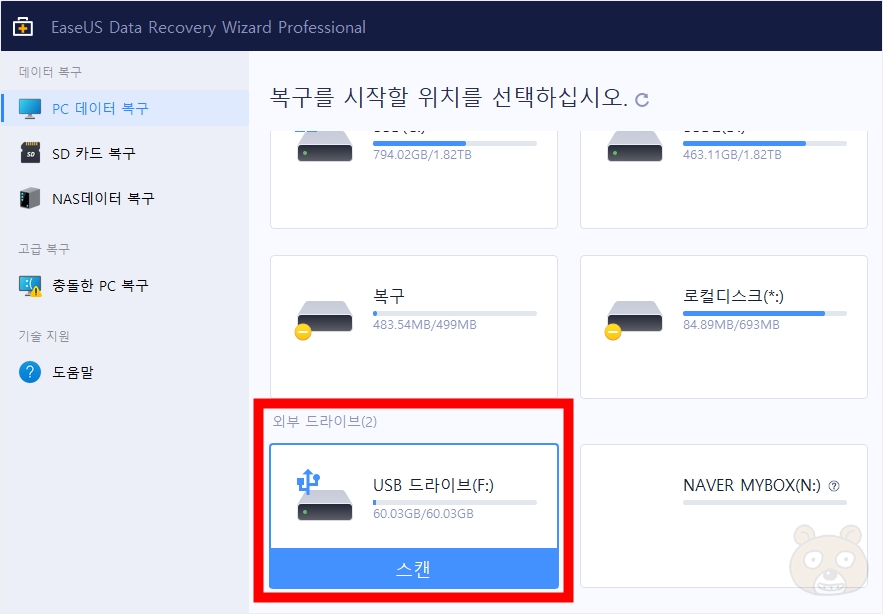The image size is (883, 614).
Task: Click the 데이터 복구 section label
Action: 50,72
